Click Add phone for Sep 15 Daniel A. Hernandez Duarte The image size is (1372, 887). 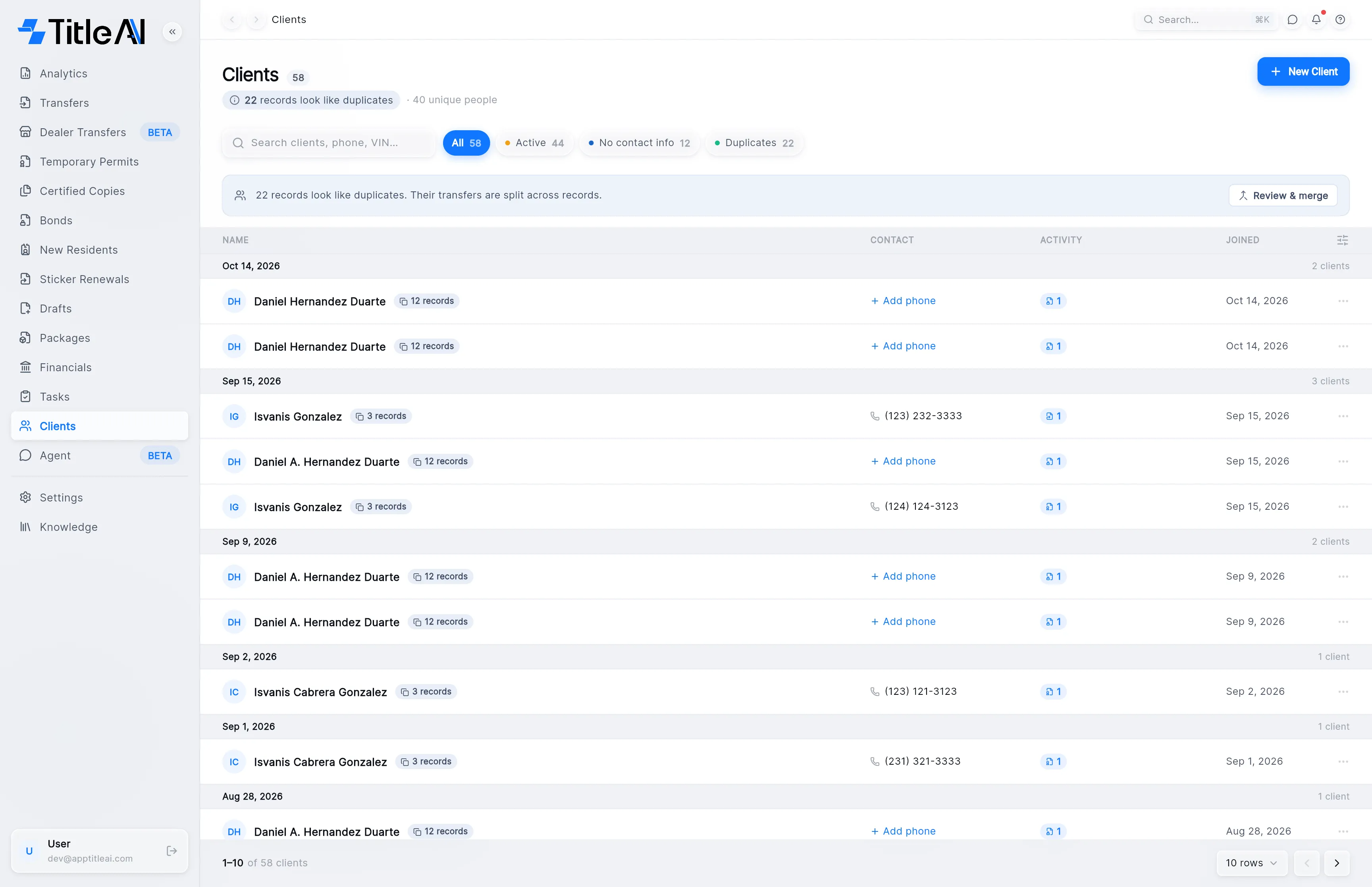point(903,461)
